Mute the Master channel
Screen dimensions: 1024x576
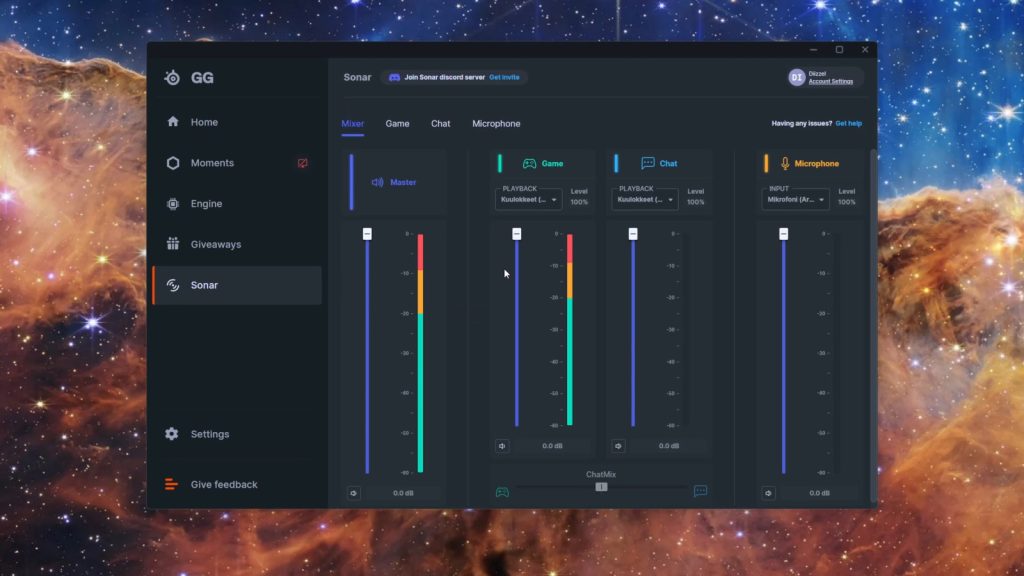click(x=354, y=493)
